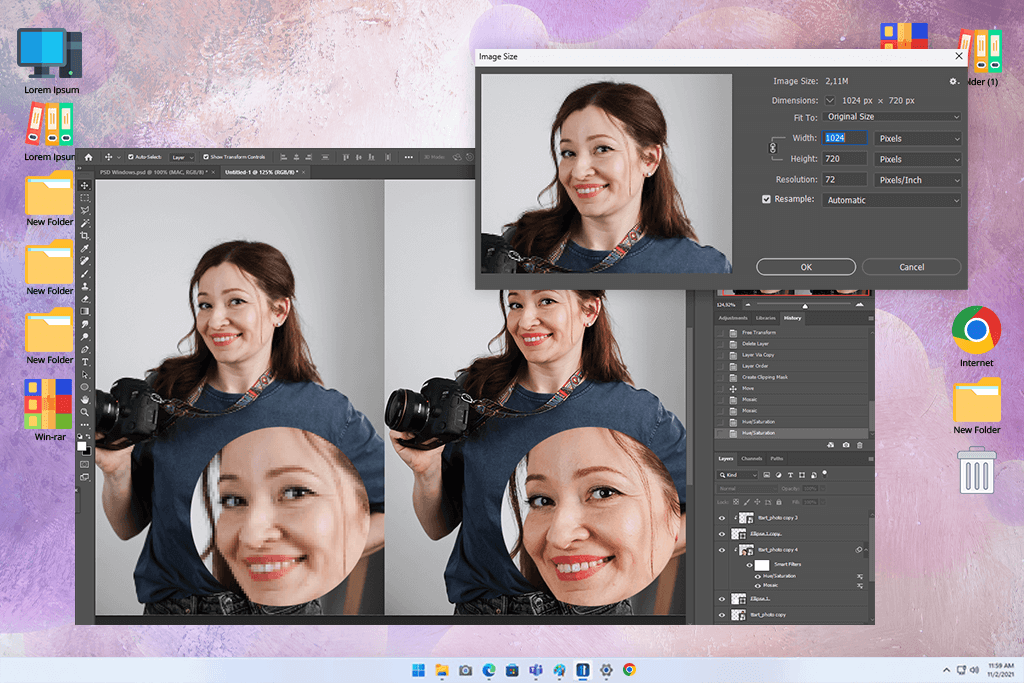Image resolution: width=1024 pixels, height=683 pixels.
Task: Select the Gradient tool
Action: pos(84,311)
